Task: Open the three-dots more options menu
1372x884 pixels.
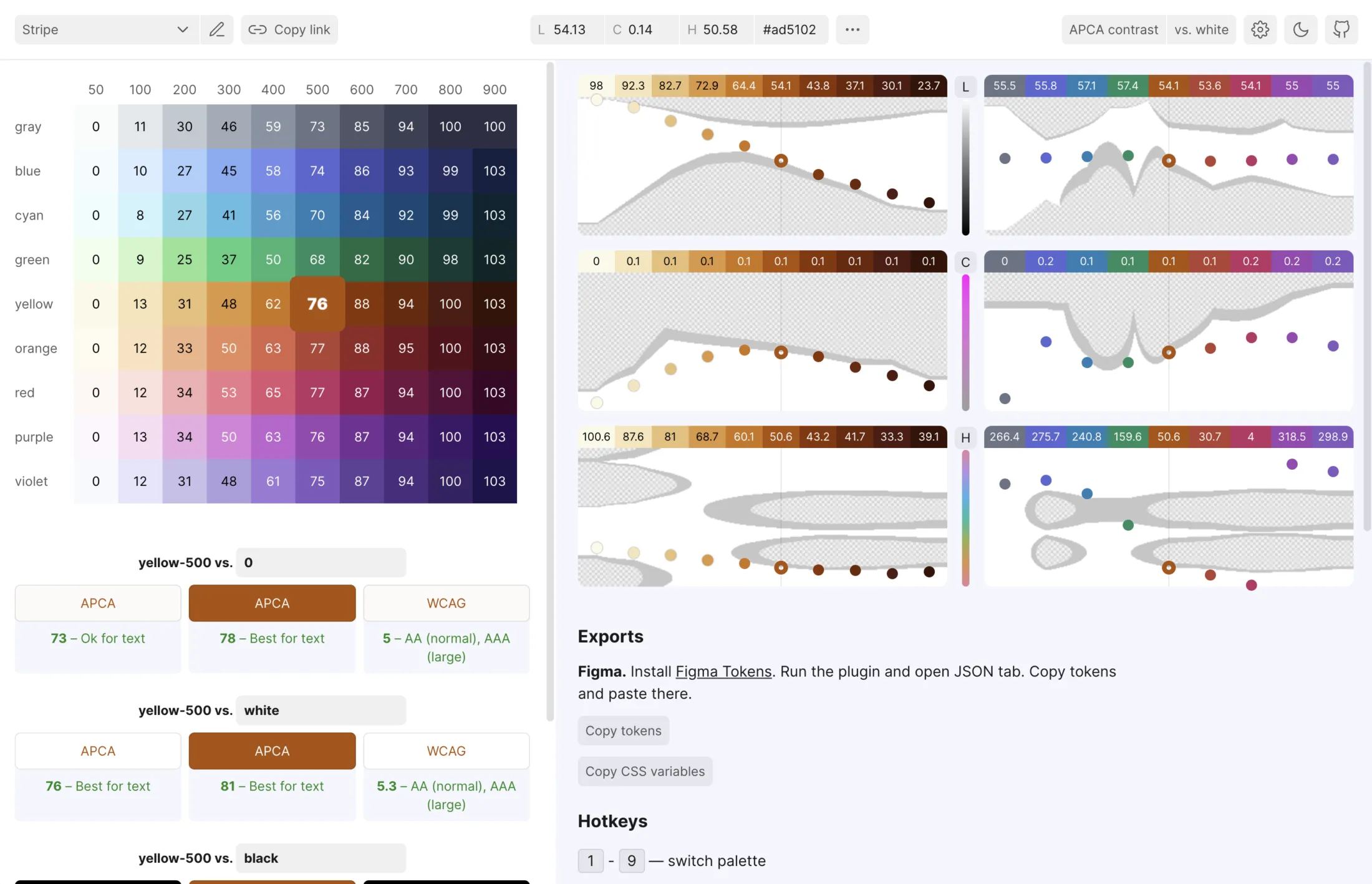Action: [852, 29]
